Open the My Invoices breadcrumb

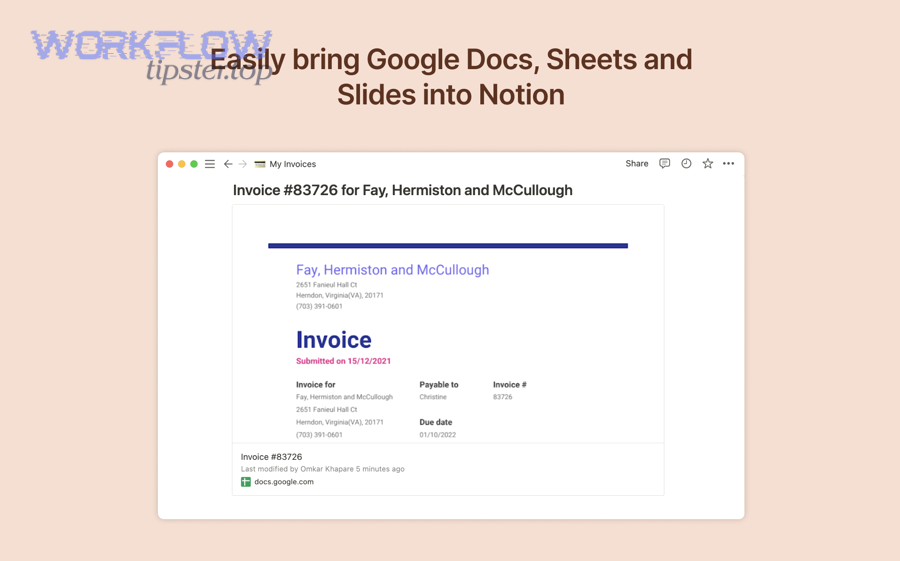(293, 164)
